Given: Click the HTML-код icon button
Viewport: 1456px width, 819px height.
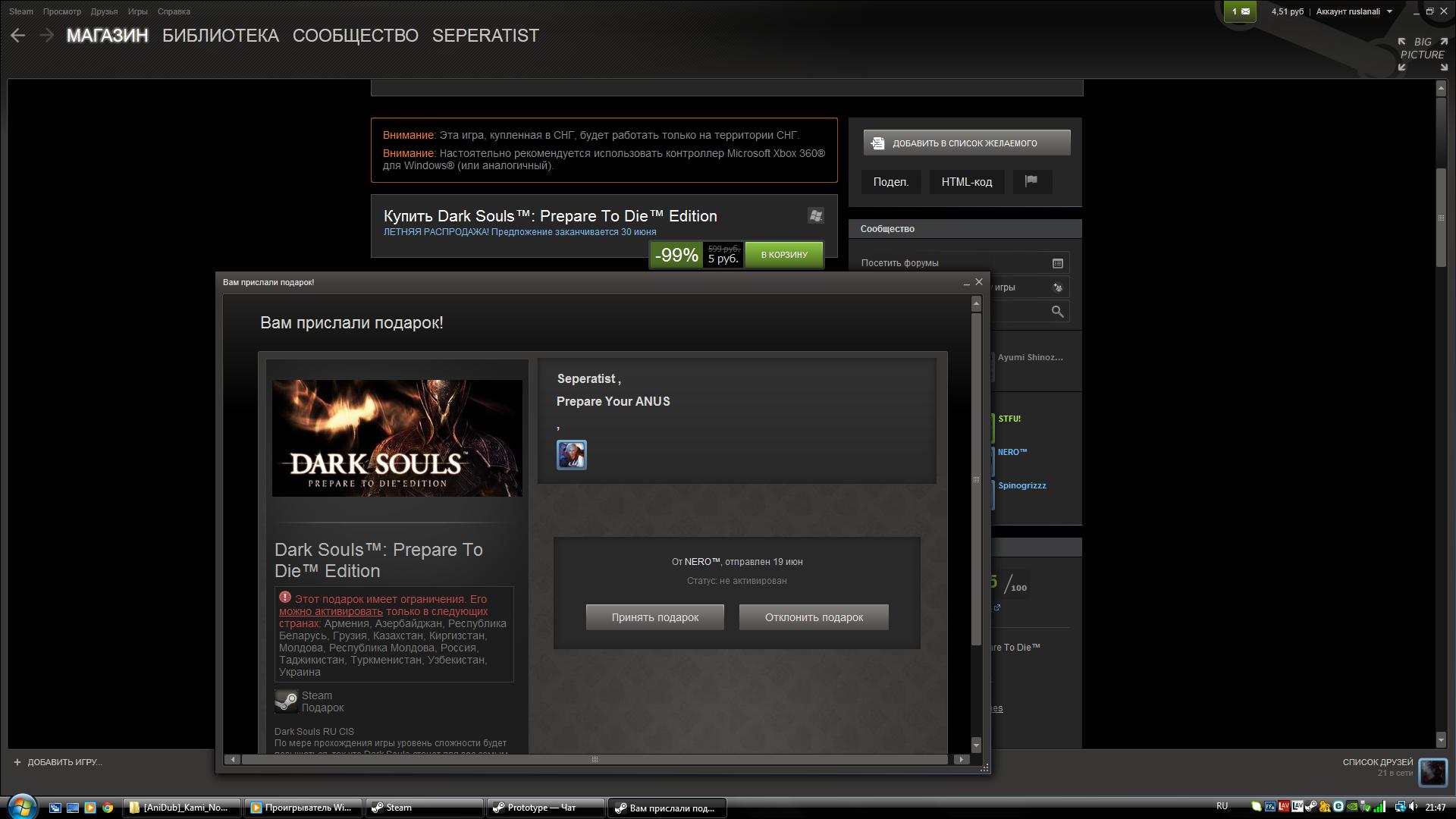Looking at the screenshot, I should coord(965,181).
